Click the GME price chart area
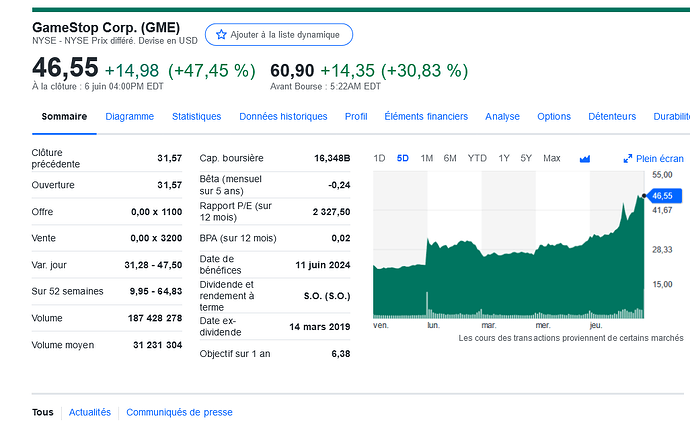Screen dimensions: 690x437 [508, 245]
